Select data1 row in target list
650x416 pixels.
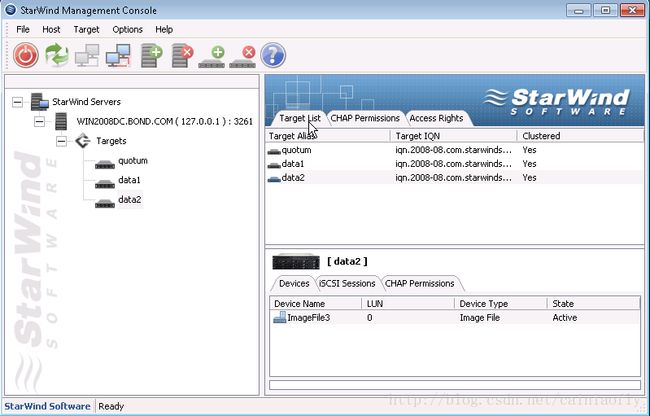(454, 164)
